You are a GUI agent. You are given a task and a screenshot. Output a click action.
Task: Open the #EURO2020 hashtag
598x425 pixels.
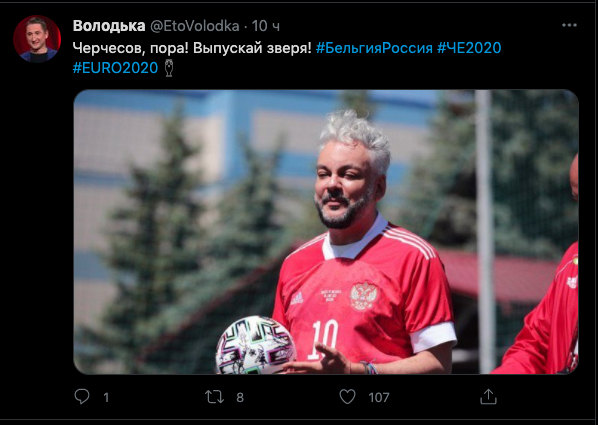click(x=115, y=68)
